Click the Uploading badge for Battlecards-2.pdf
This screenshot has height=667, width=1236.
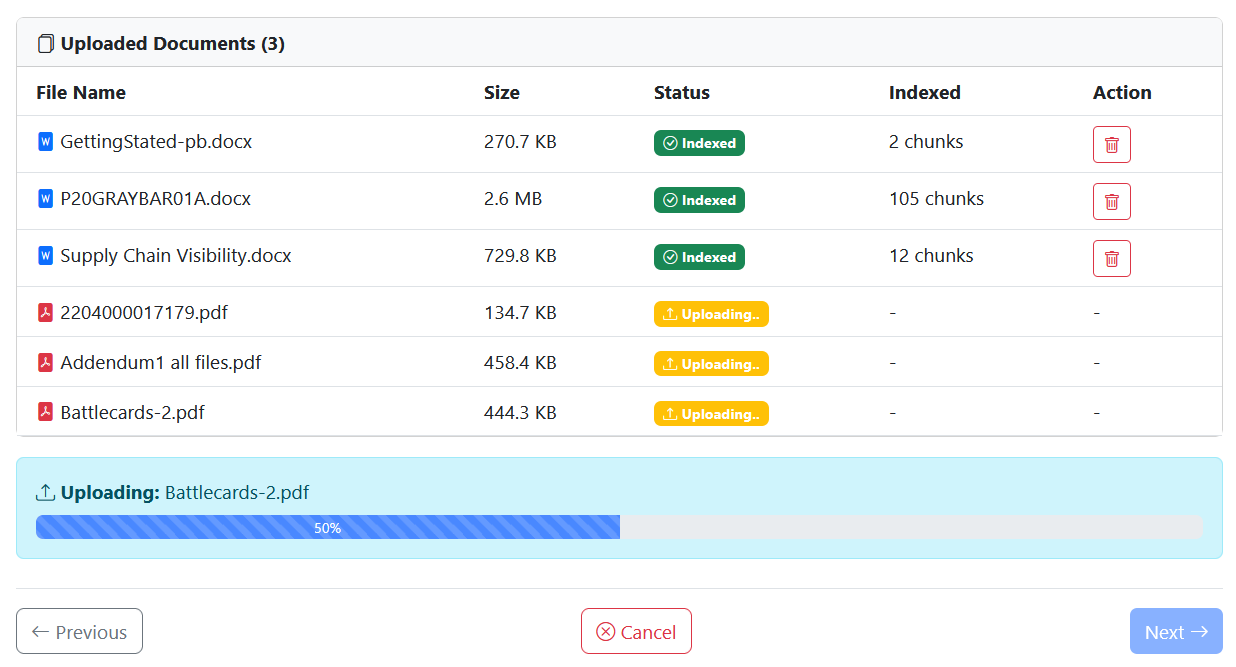(711, 413)
